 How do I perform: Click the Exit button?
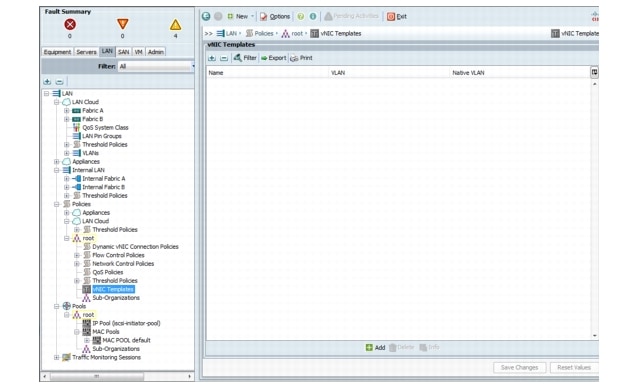click(x=397, y=16)
